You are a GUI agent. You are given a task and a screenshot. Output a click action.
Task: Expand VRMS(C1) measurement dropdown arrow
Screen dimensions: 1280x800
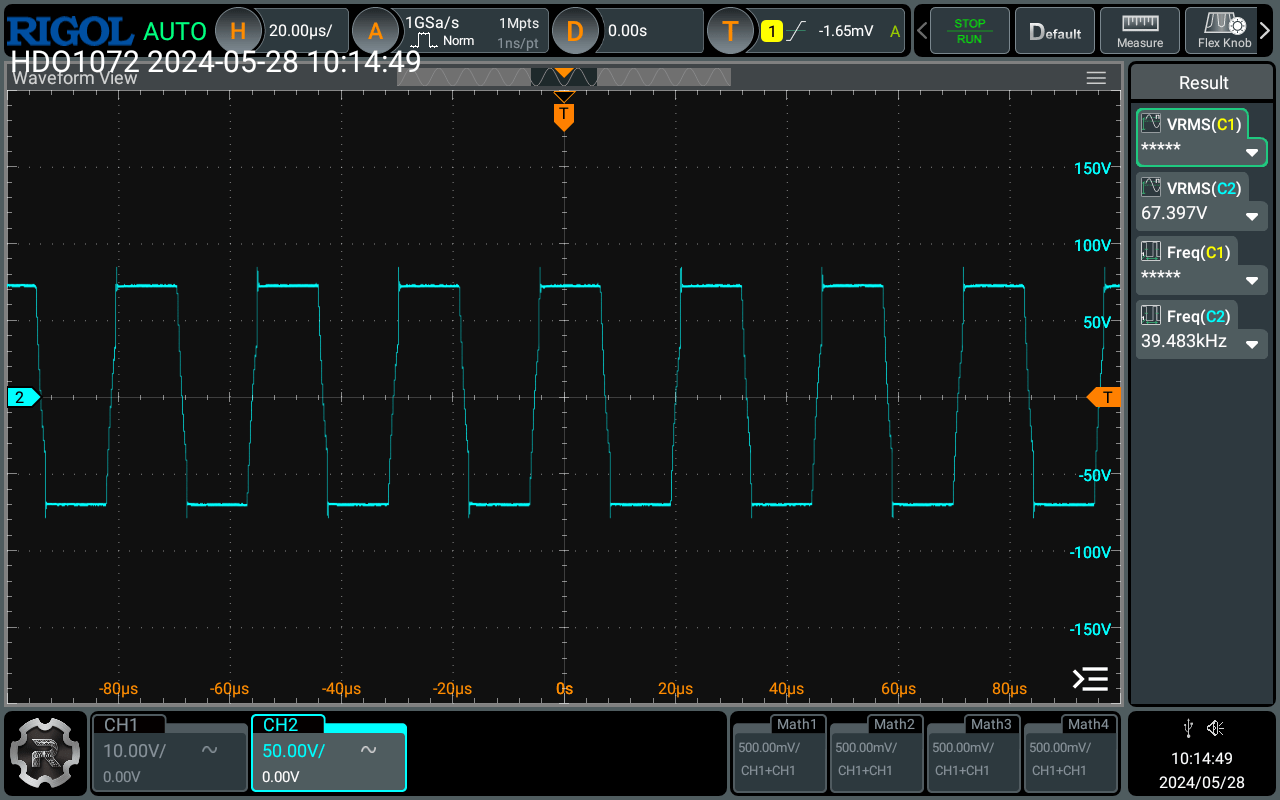coord(1251,153)
